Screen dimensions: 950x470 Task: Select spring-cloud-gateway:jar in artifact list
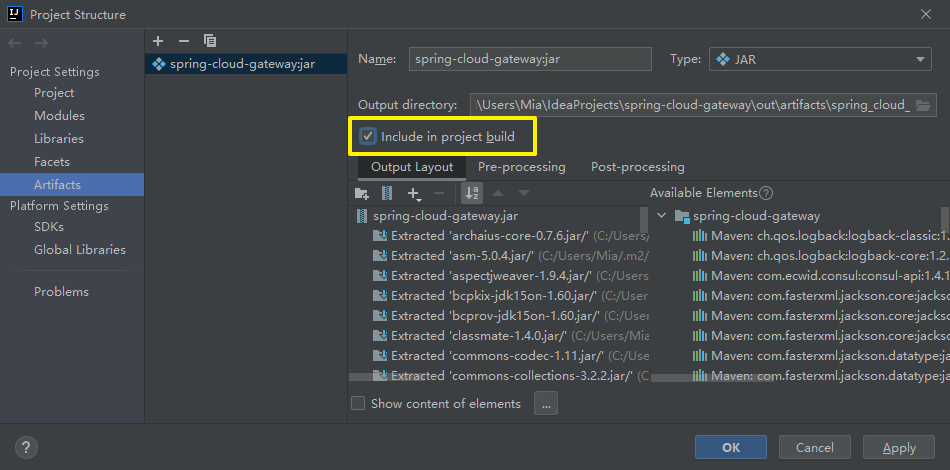pos(246,64)
